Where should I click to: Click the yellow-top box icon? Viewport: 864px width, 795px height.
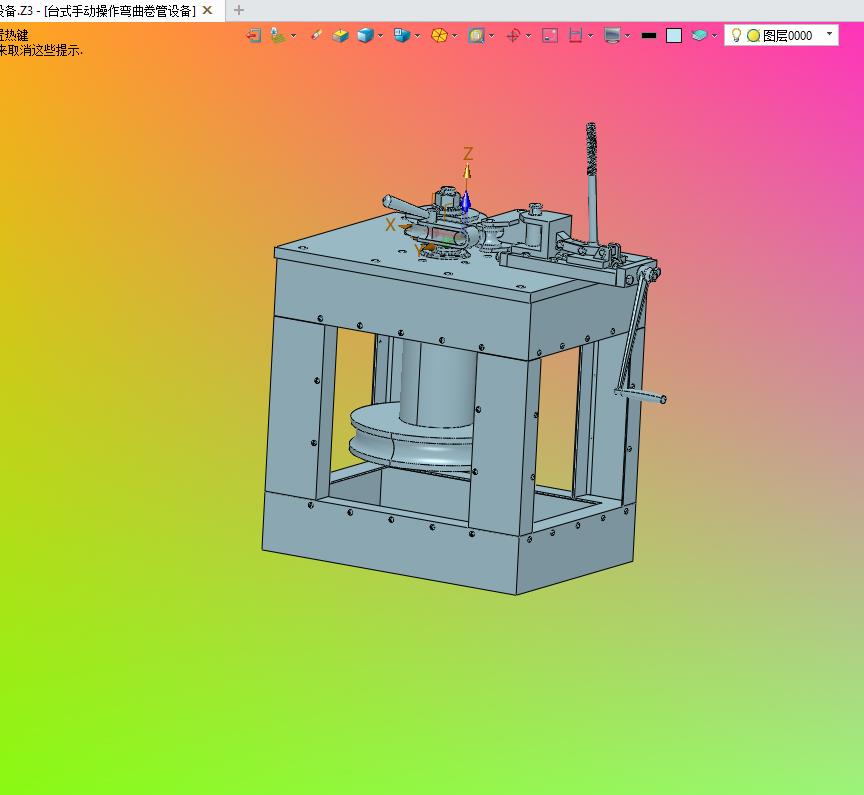341,36
